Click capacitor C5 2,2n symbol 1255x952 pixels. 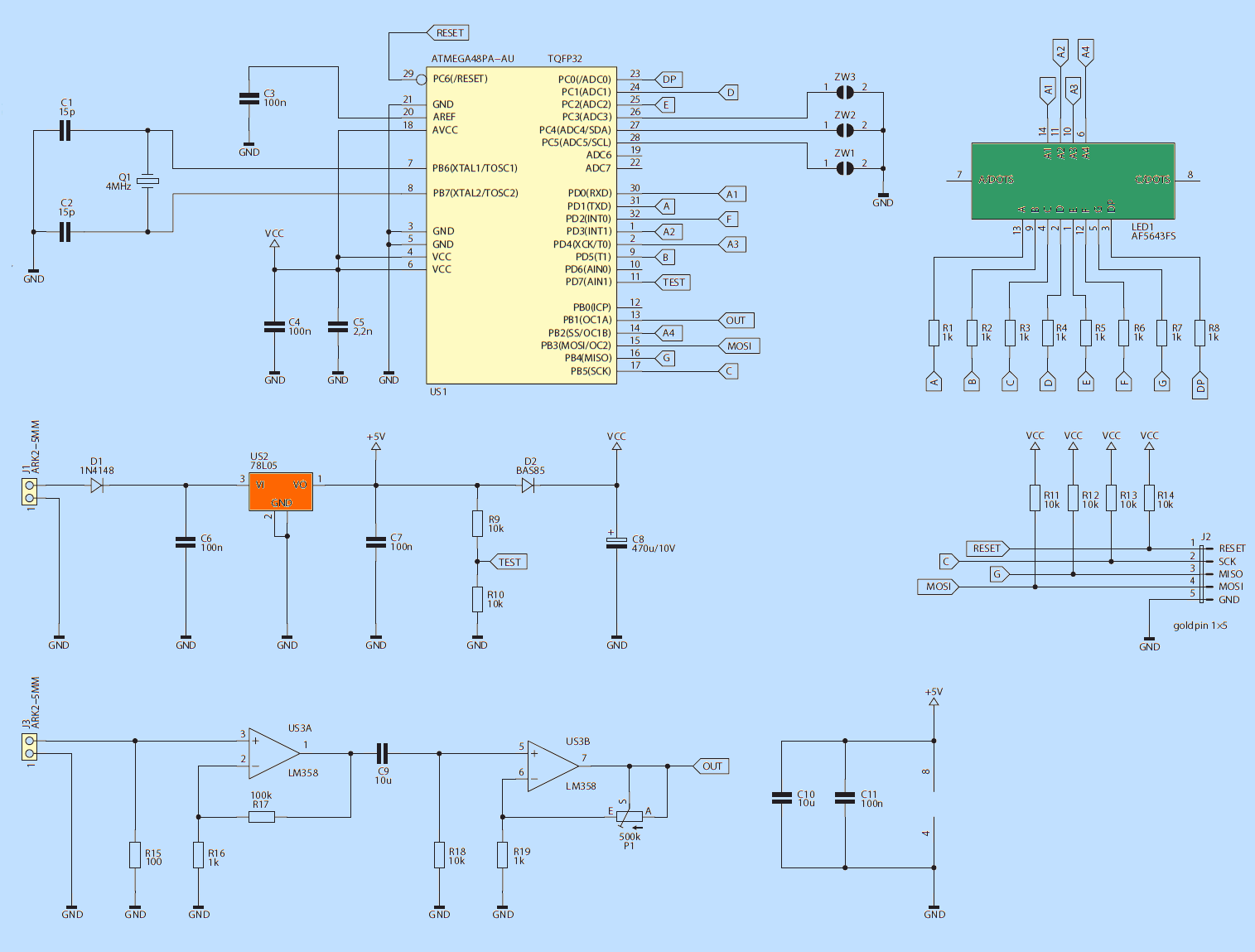[x=338, y=326]
